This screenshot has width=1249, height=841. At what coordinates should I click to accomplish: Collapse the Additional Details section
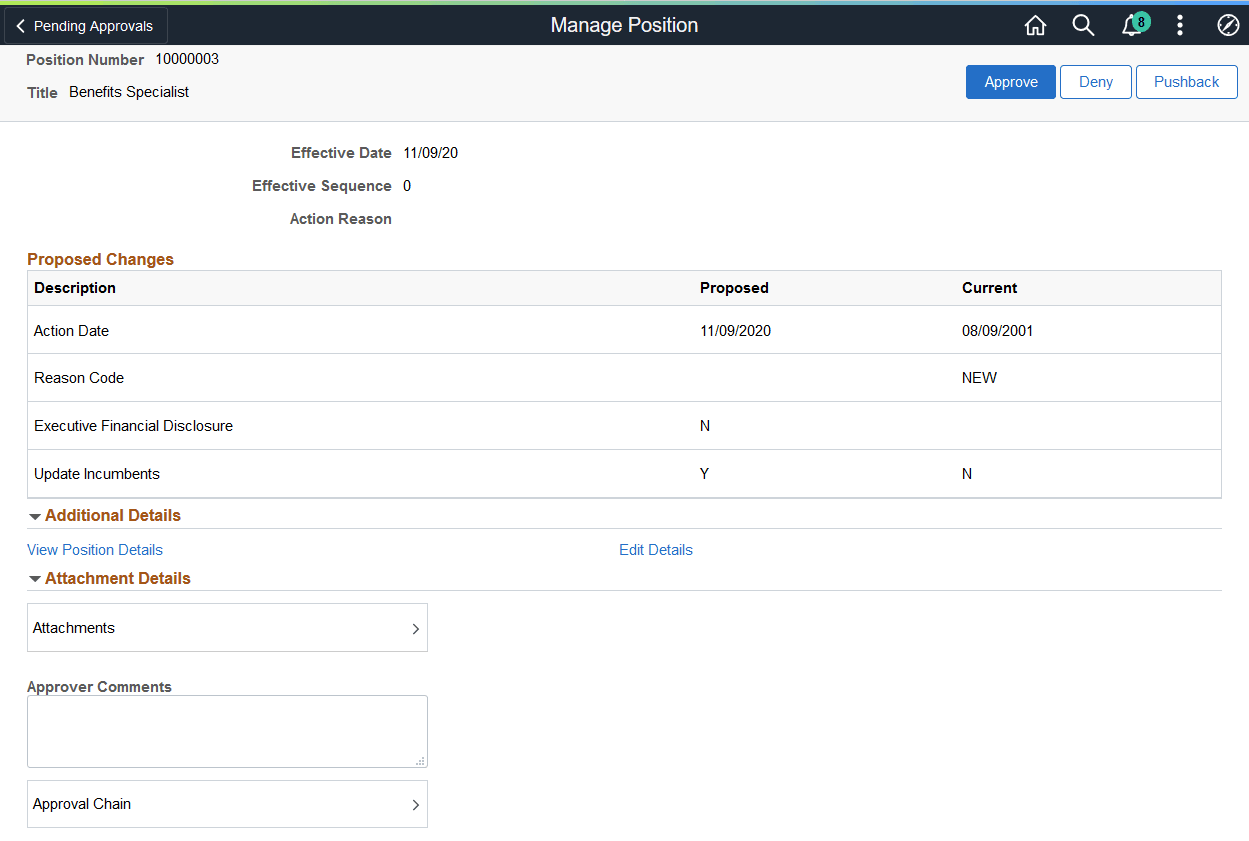point(35,515)
